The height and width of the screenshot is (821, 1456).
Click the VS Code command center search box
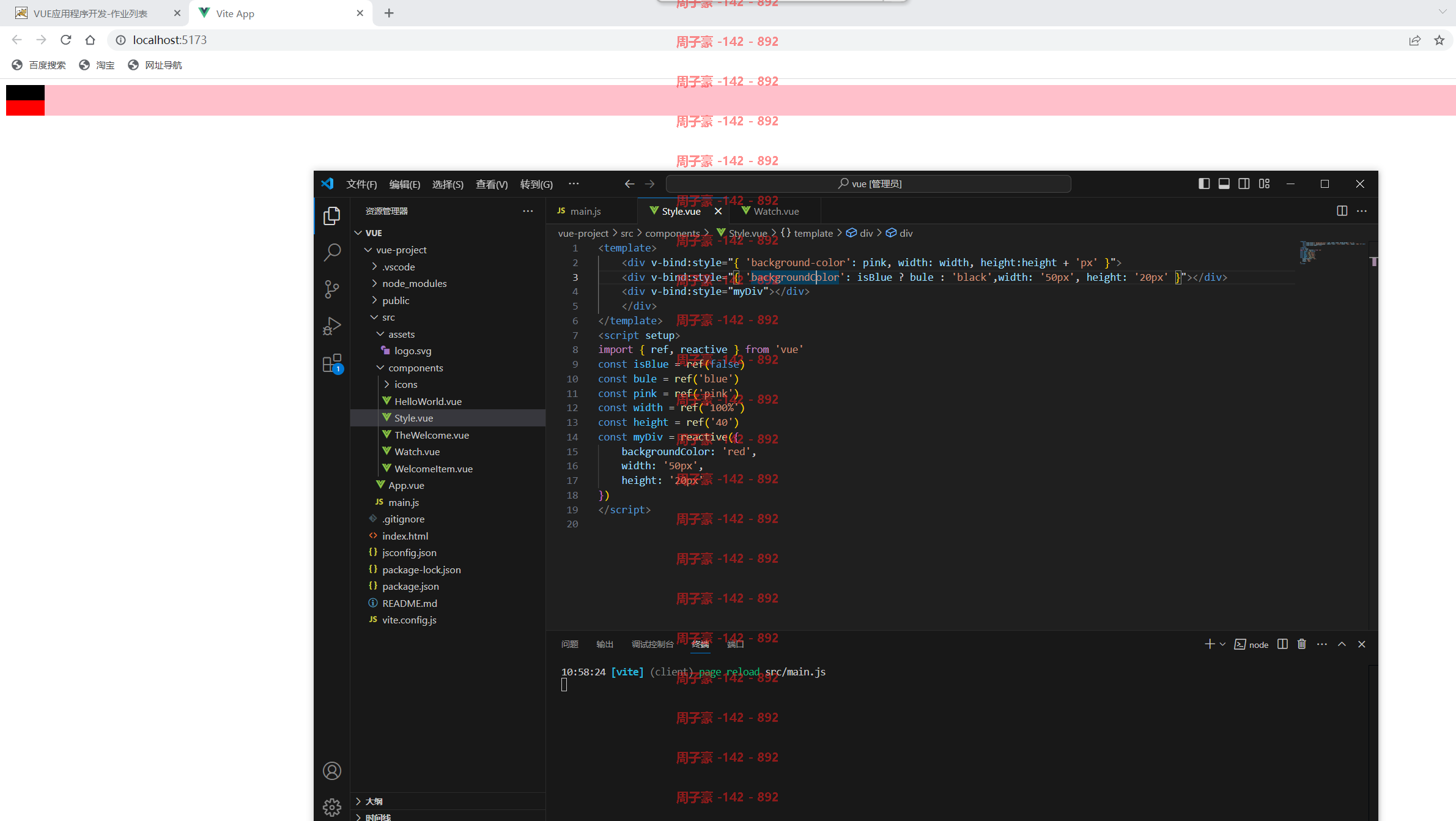868,184
